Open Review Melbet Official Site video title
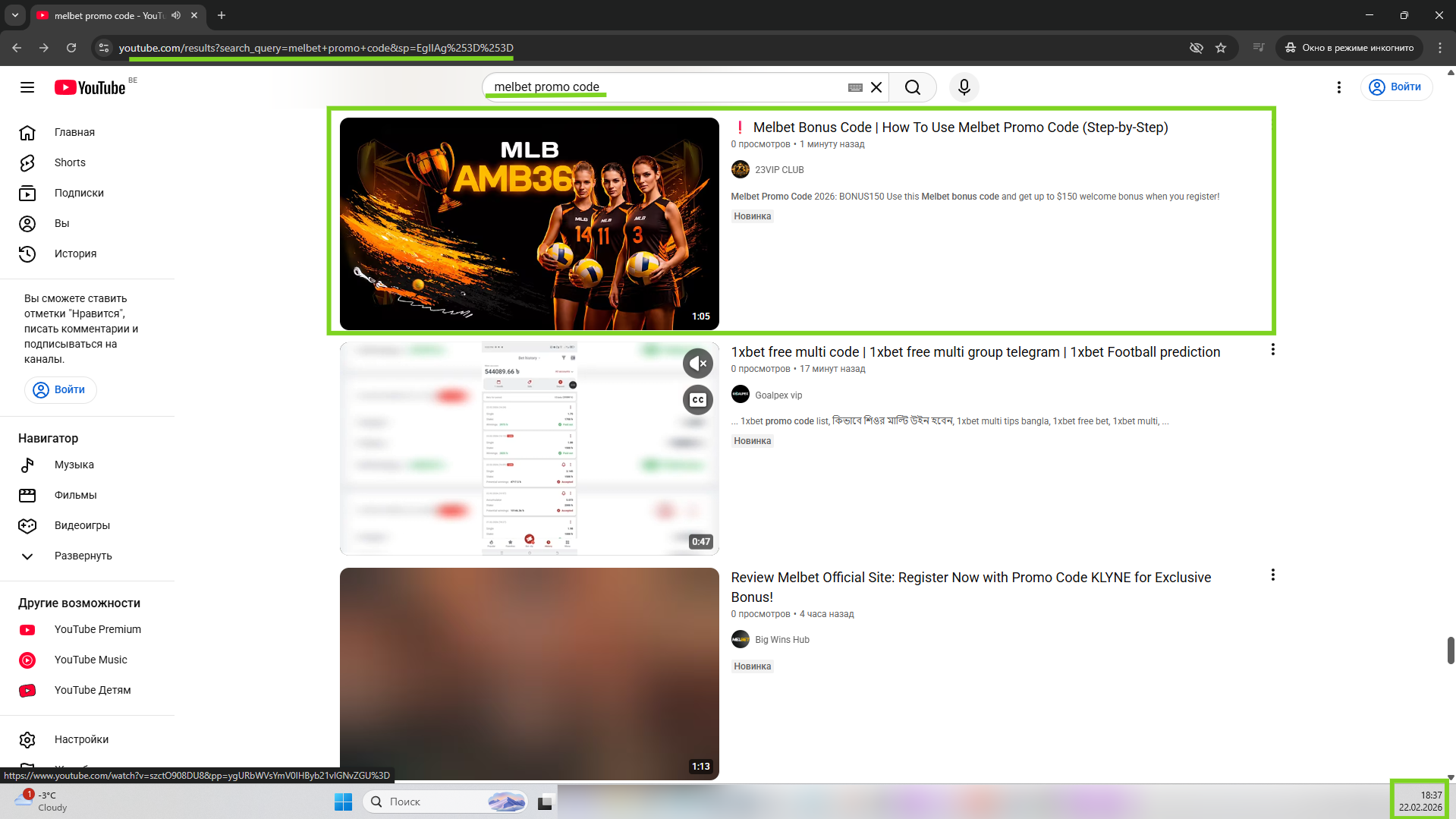The image size is (1456, 819). 970,587
